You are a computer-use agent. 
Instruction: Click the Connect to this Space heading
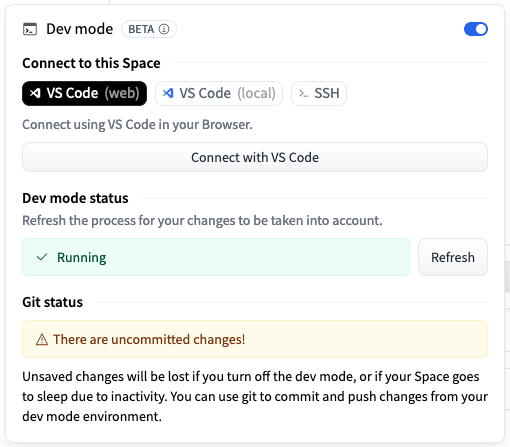tap(91, 63)
